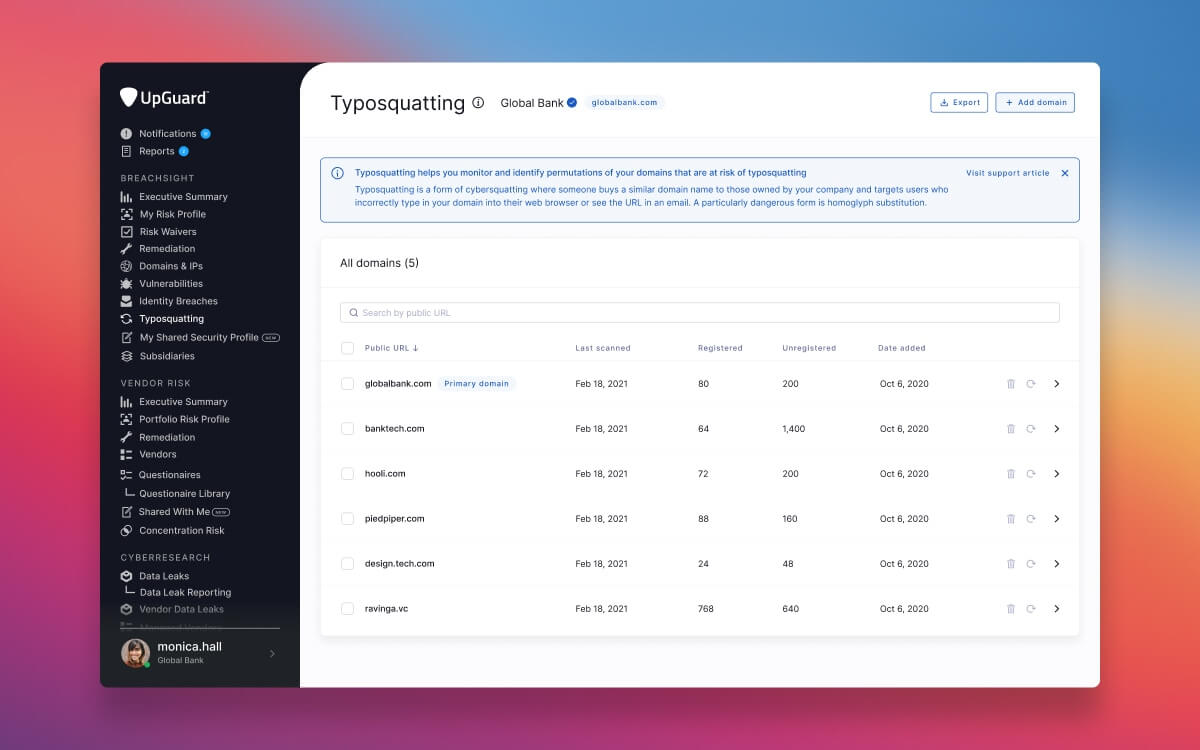
Task: Rescan banktech.com using its refresh icon
Action: tap(1031, 429)
